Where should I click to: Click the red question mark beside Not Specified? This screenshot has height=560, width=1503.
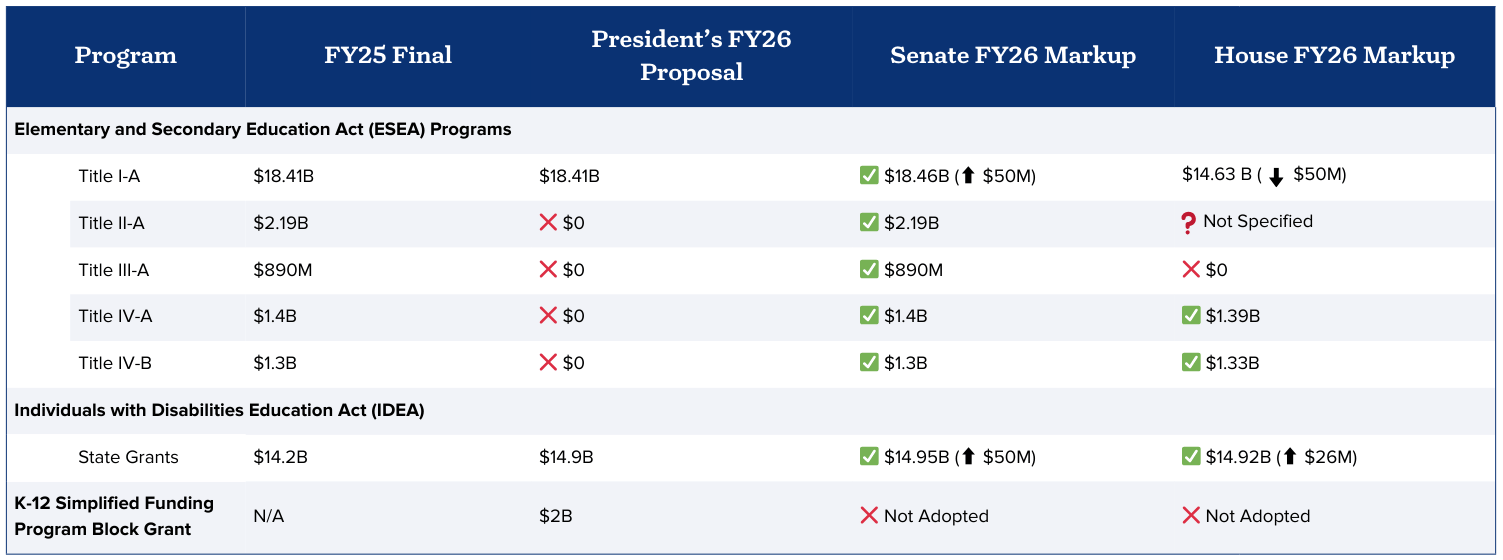[1188, 223]
